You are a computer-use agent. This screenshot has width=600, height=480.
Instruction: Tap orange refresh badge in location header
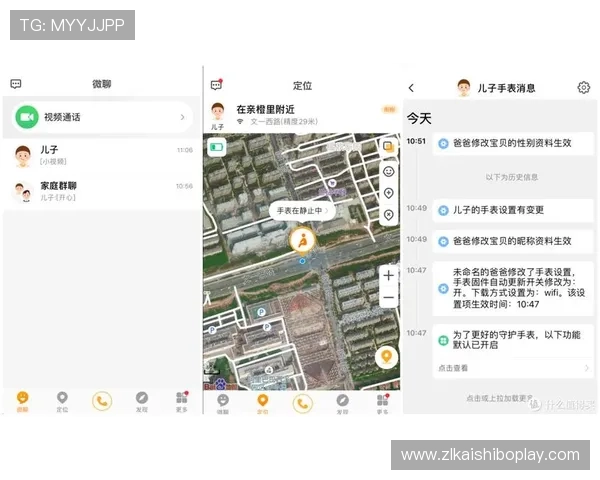pos(389,109)
